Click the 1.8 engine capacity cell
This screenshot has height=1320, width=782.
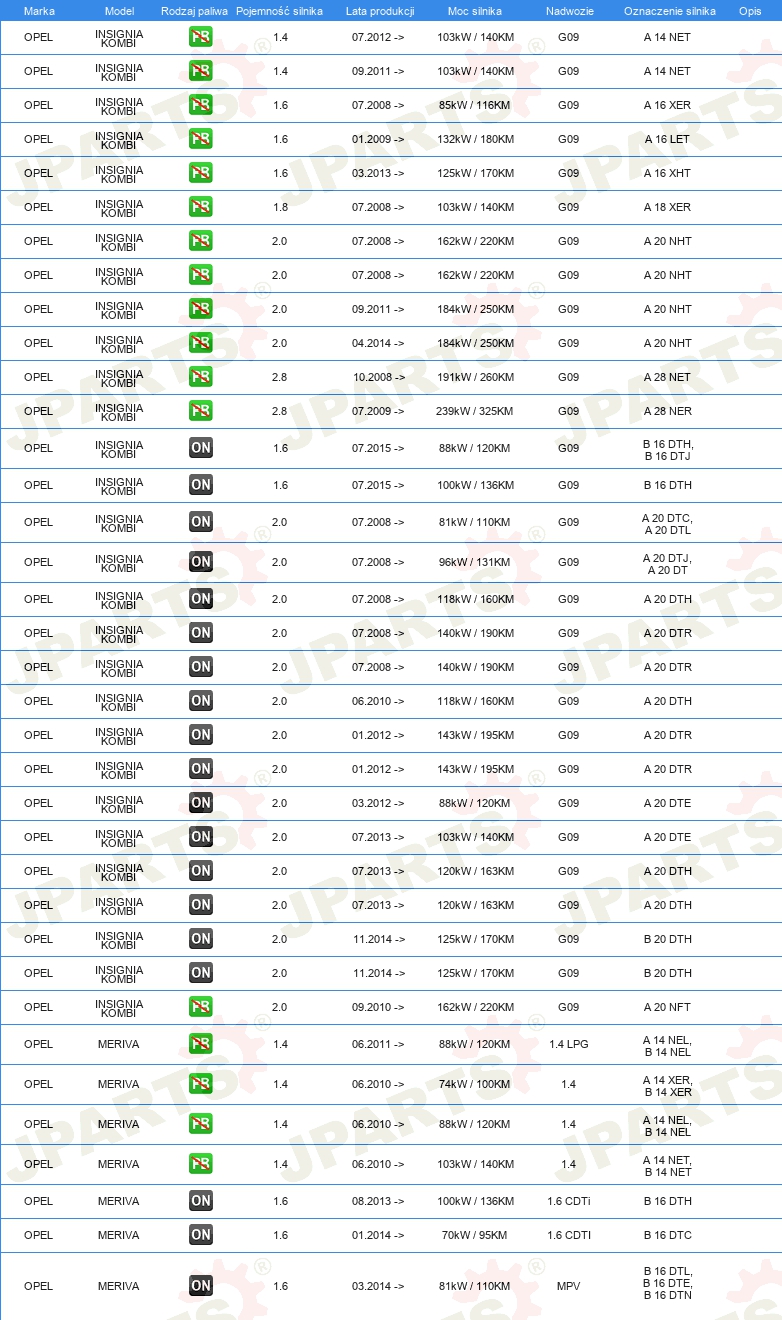click(280, 207)
